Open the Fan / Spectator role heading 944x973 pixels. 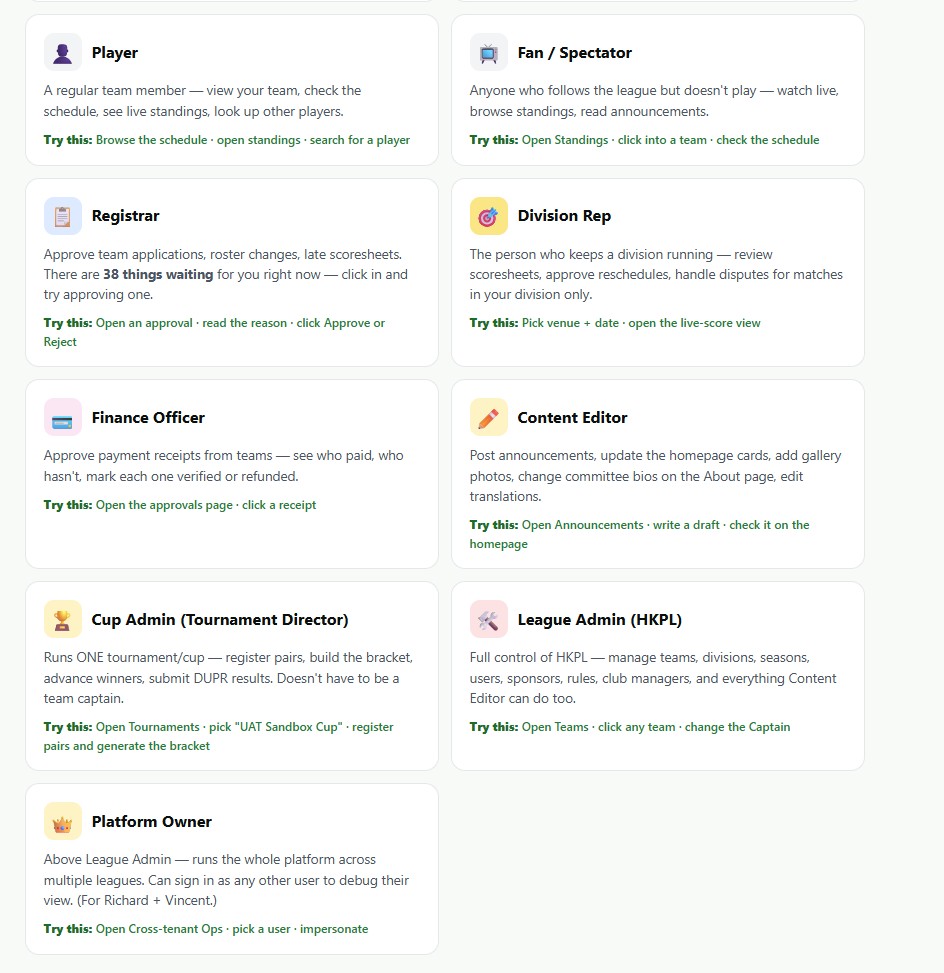click(x=575, y=53)
